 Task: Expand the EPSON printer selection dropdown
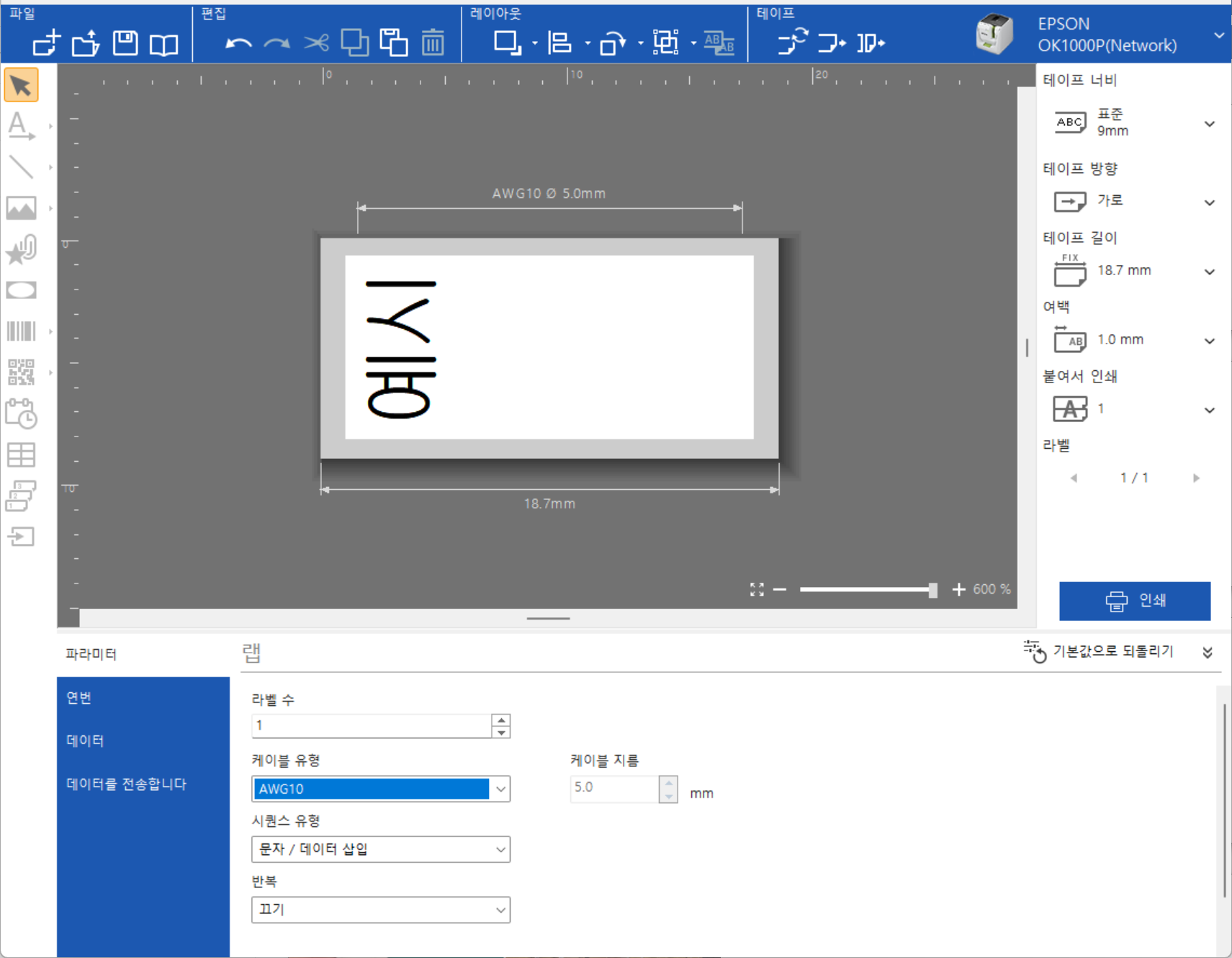[1218, 35]
